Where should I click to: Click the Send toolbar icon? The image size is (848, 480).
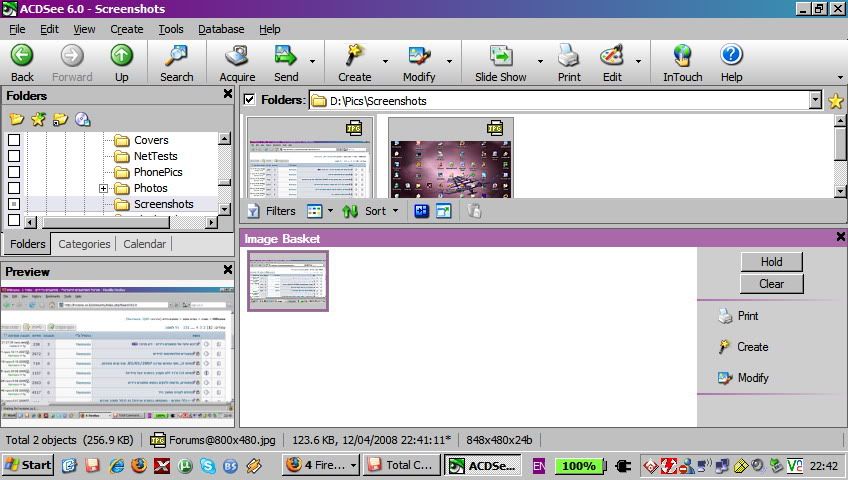(285, 55)
